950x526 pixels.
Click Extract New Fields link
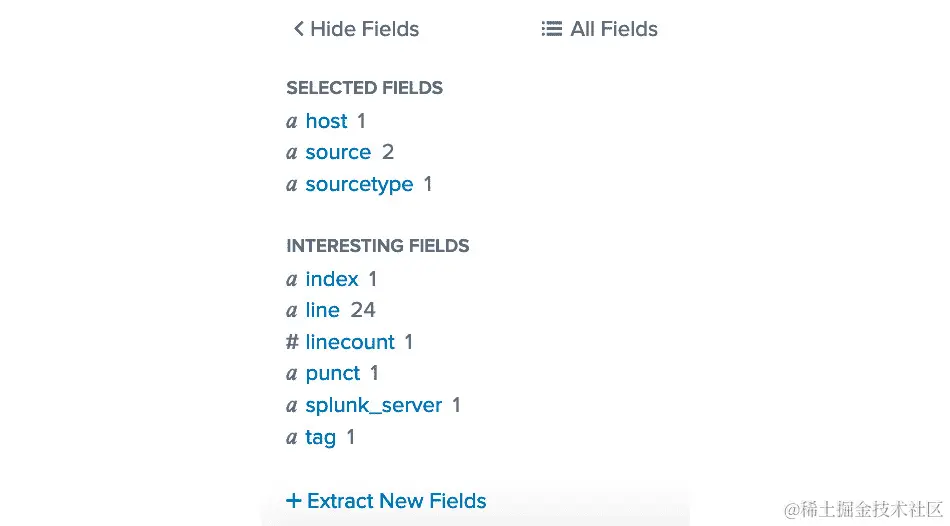396,501
